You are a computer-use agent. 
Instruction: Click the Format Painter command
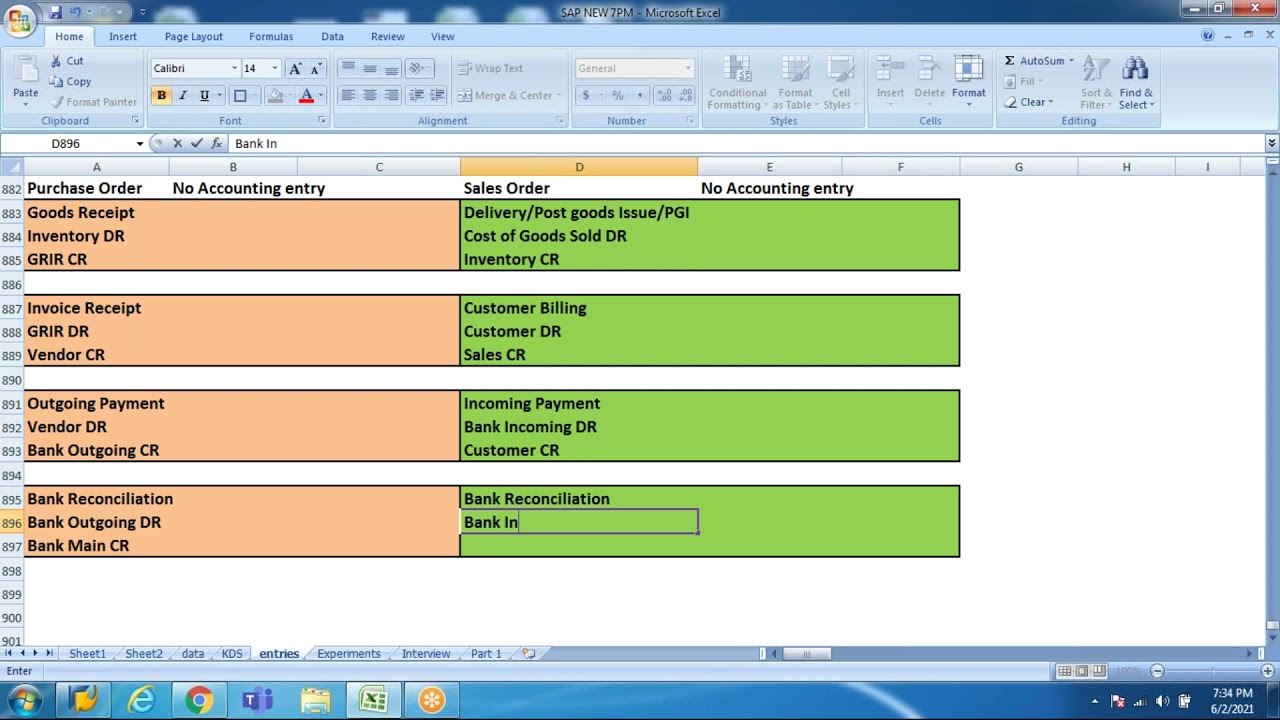(93, 102)
